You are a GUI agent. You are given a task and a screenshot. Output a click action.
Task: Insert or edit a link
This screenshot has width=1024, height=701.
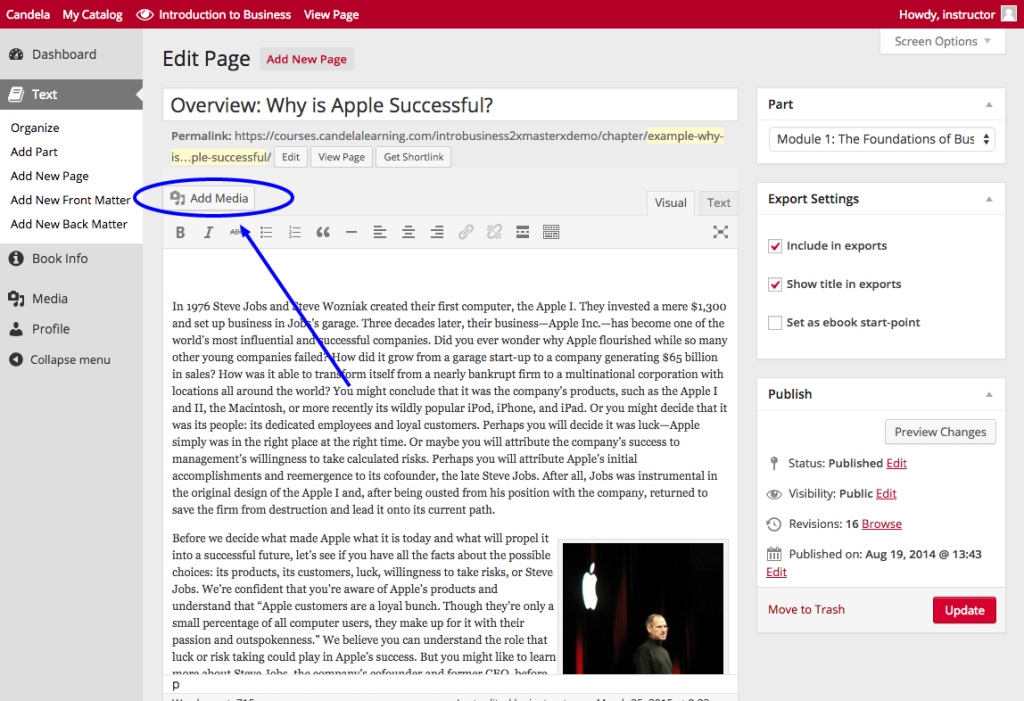(x=466, y=232)
